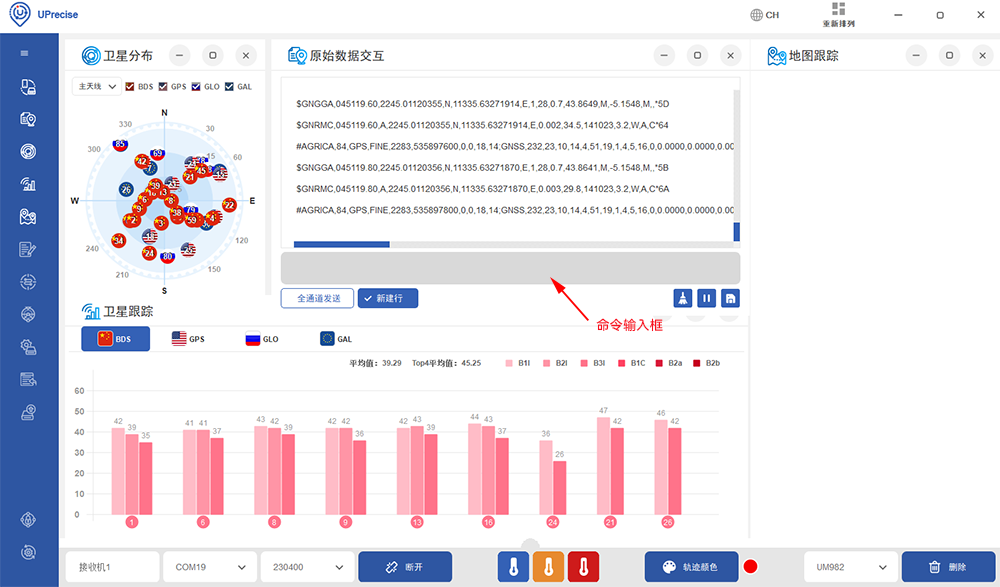Open second-to-last sidebar icon near bottom
The image size is (1000, 587).
(27, 520)
